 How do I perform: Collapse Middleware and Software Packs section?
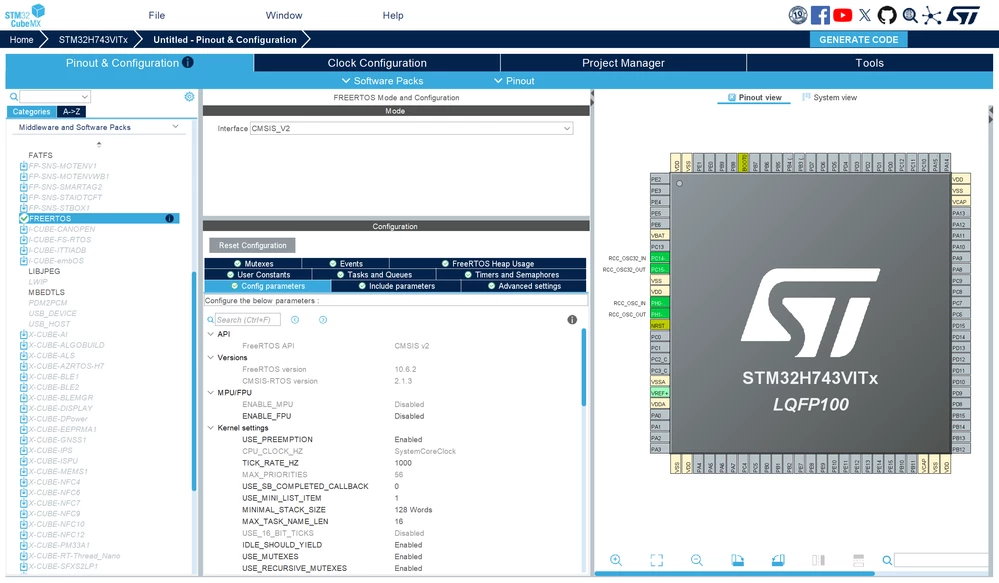click(x=175, y=127)
